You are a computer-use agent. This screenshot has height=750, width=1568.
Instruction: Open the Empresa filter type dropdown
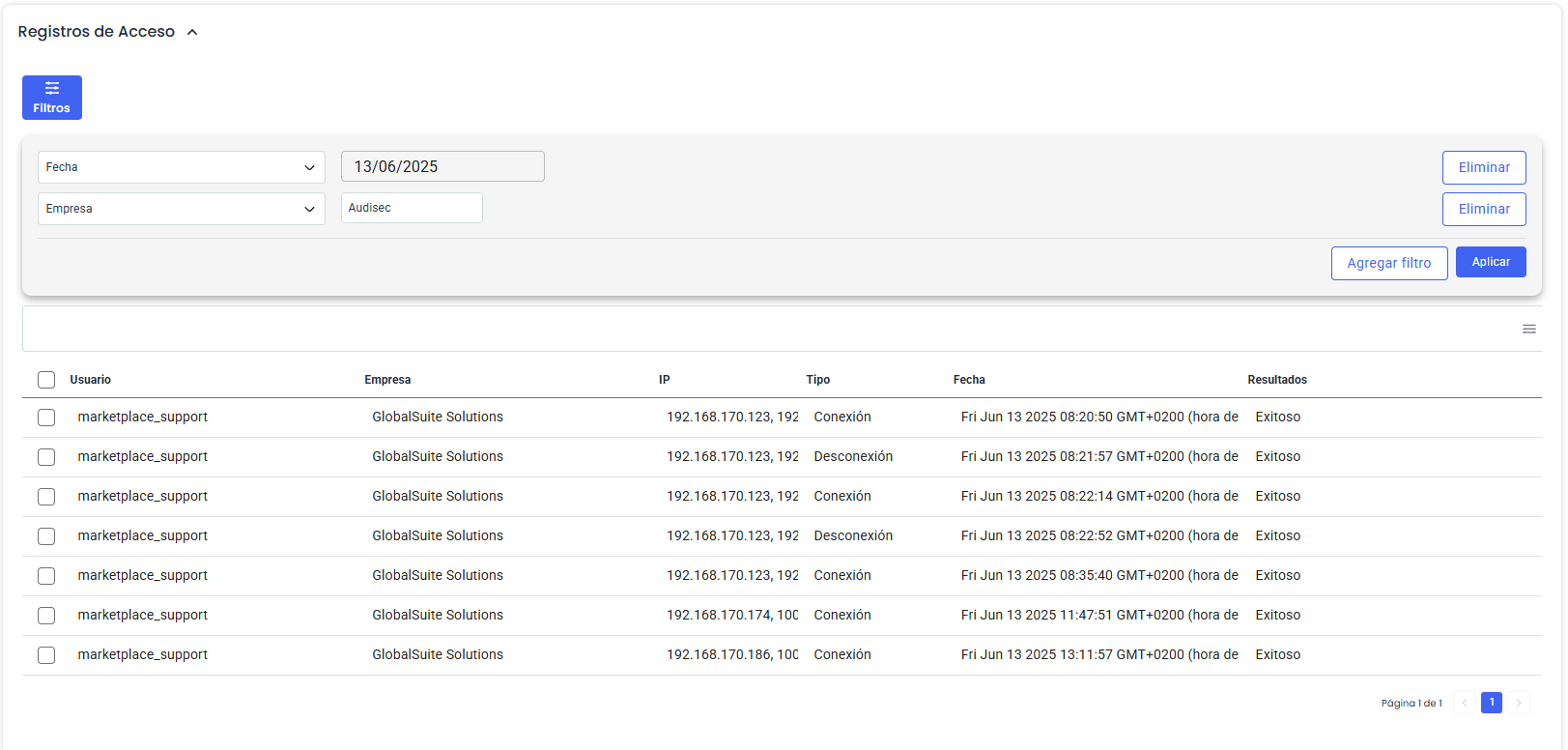tap(181, 209)
